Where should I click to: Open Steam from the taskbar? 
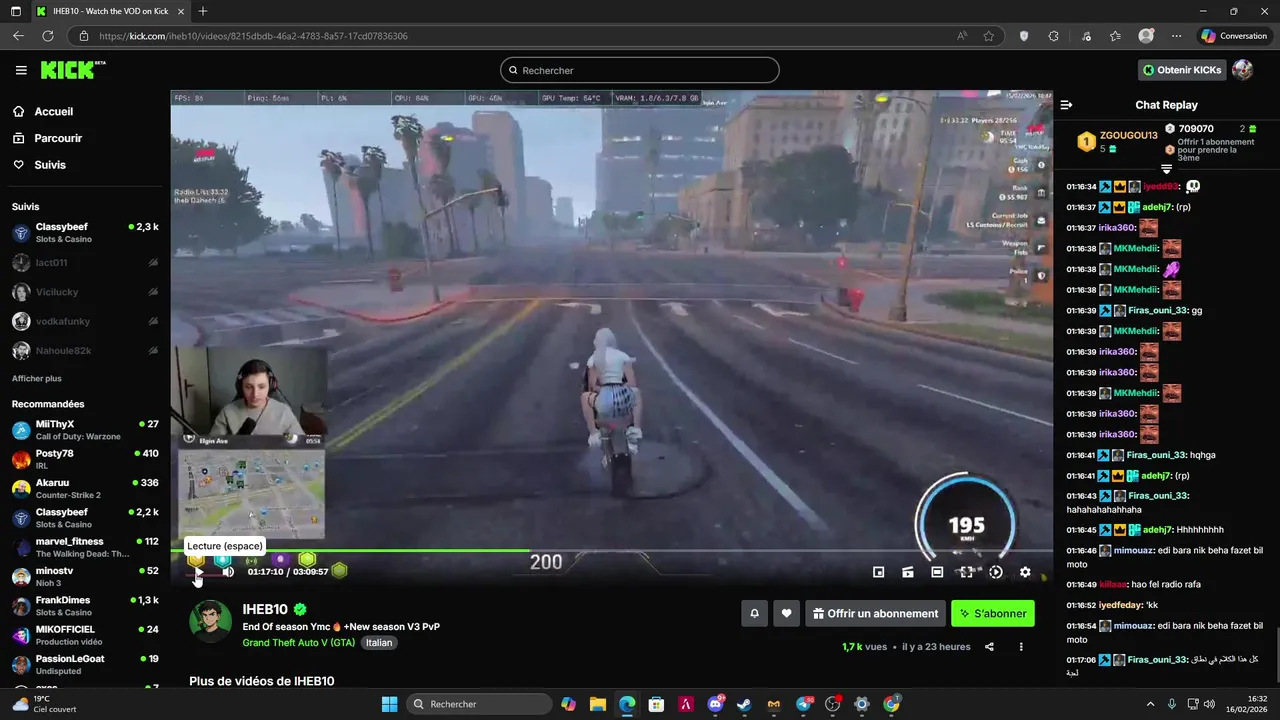tap(744, 704)
